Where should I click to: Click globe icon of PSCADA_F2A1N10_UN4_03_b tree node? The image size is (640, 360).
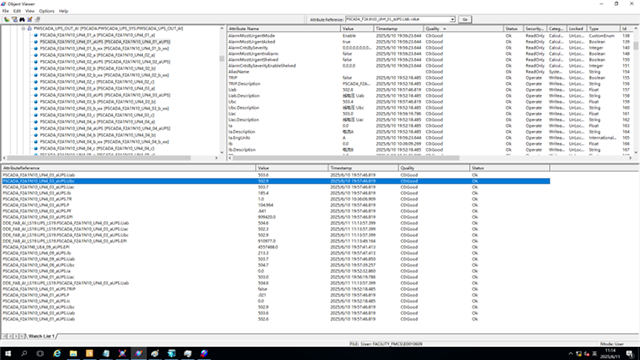coord(36,102)
